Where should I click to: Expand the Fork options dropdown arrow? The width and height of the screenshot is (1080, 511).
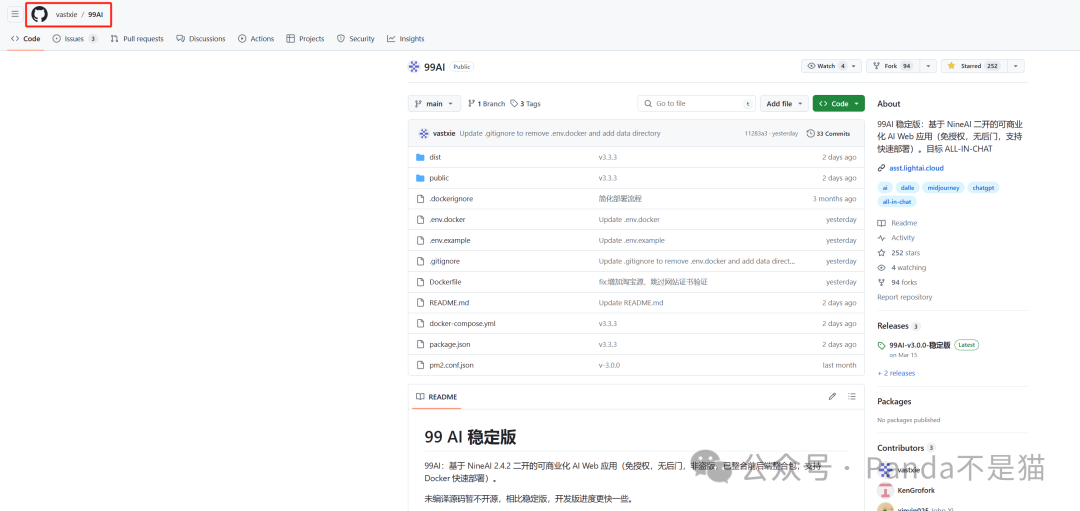point(928,66)
